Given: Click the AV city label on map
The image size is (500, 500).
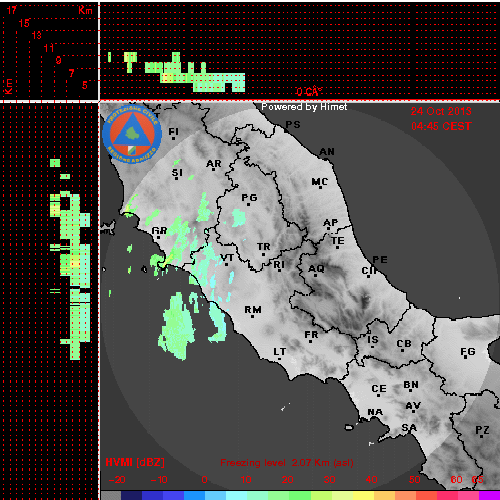Looking at the screenshot, I should click(x=413, y=406).
